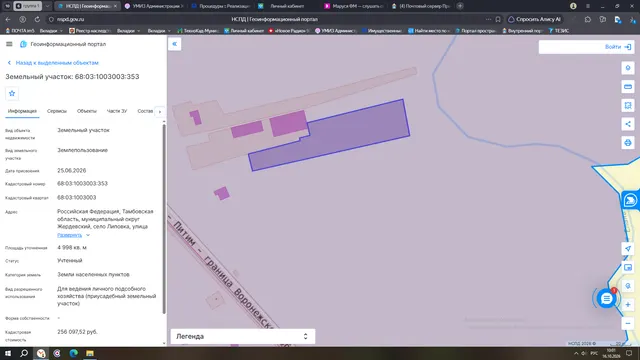Collapse the side panel with double-arrow button
This screenshot has height=360, width=640.
175,44
